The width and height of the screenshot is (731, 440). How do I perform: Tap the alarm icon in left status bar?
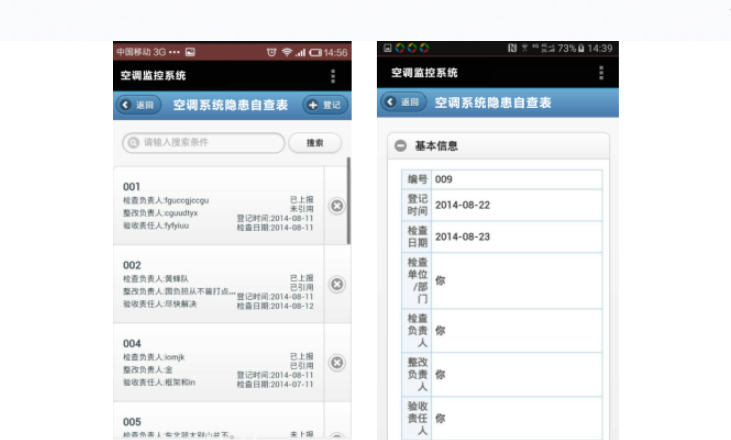pyautogui.click(x=271, y=52)
